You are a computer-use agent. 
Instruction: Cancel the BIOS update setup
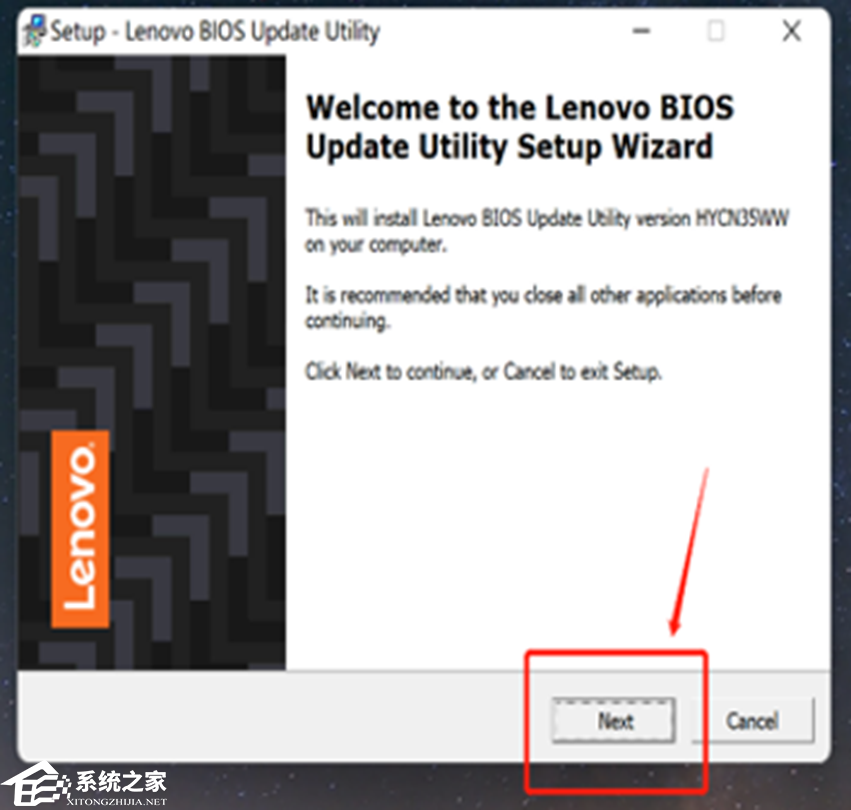[753, 721]
